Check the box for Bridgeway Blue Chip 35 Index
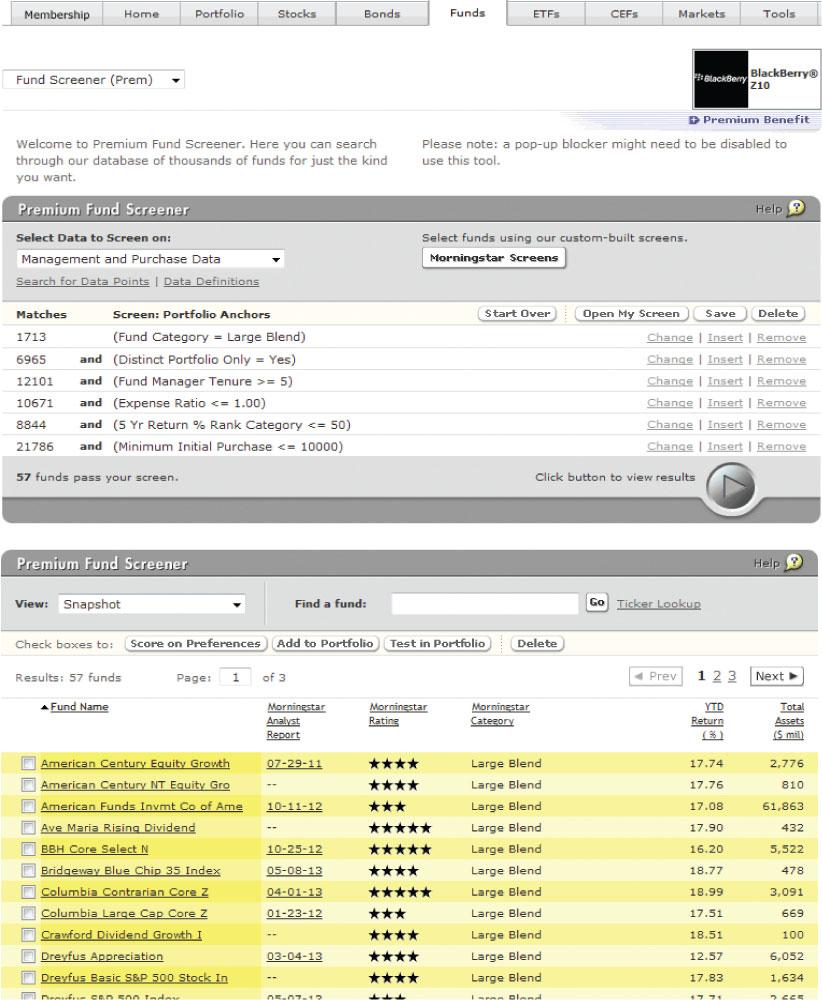This screenshot has height=1000, width=822. (x=28, y=871)
